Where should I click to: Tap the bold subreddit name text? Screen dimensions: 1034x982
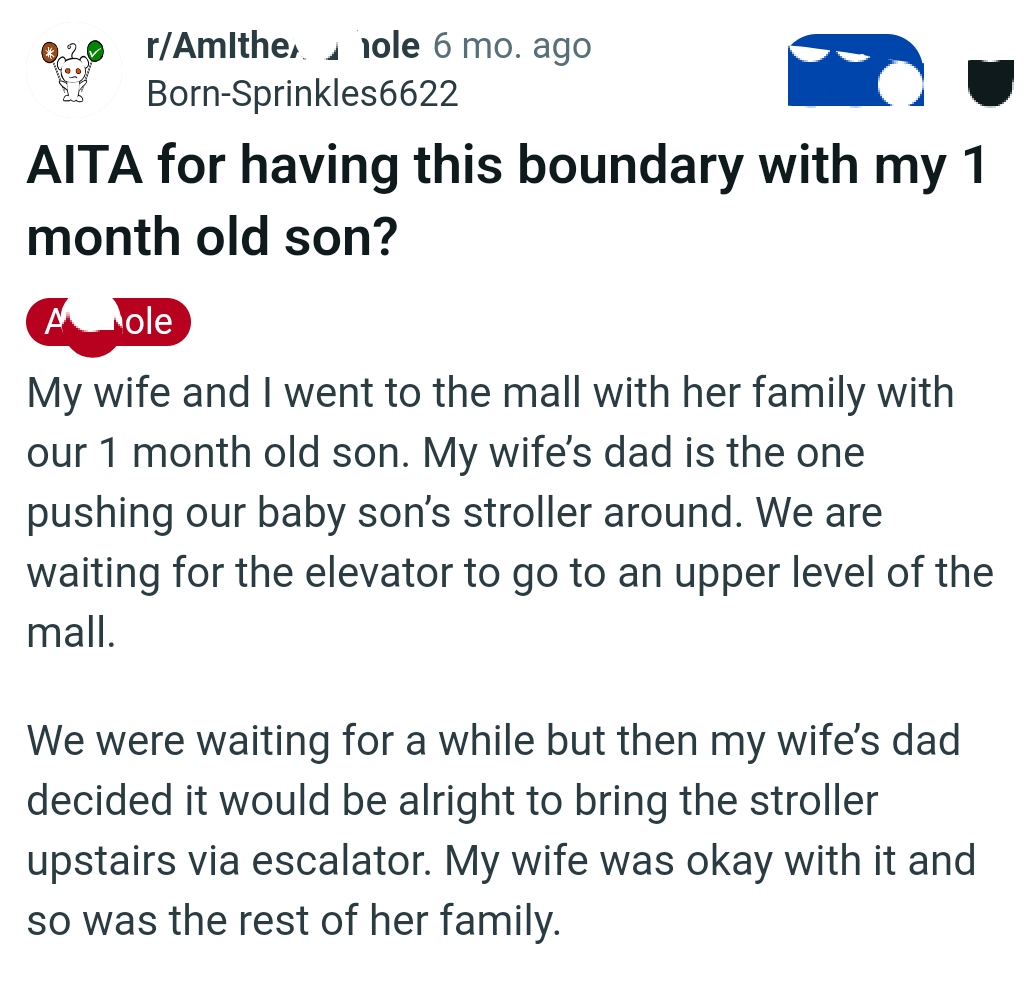(280, 45)
